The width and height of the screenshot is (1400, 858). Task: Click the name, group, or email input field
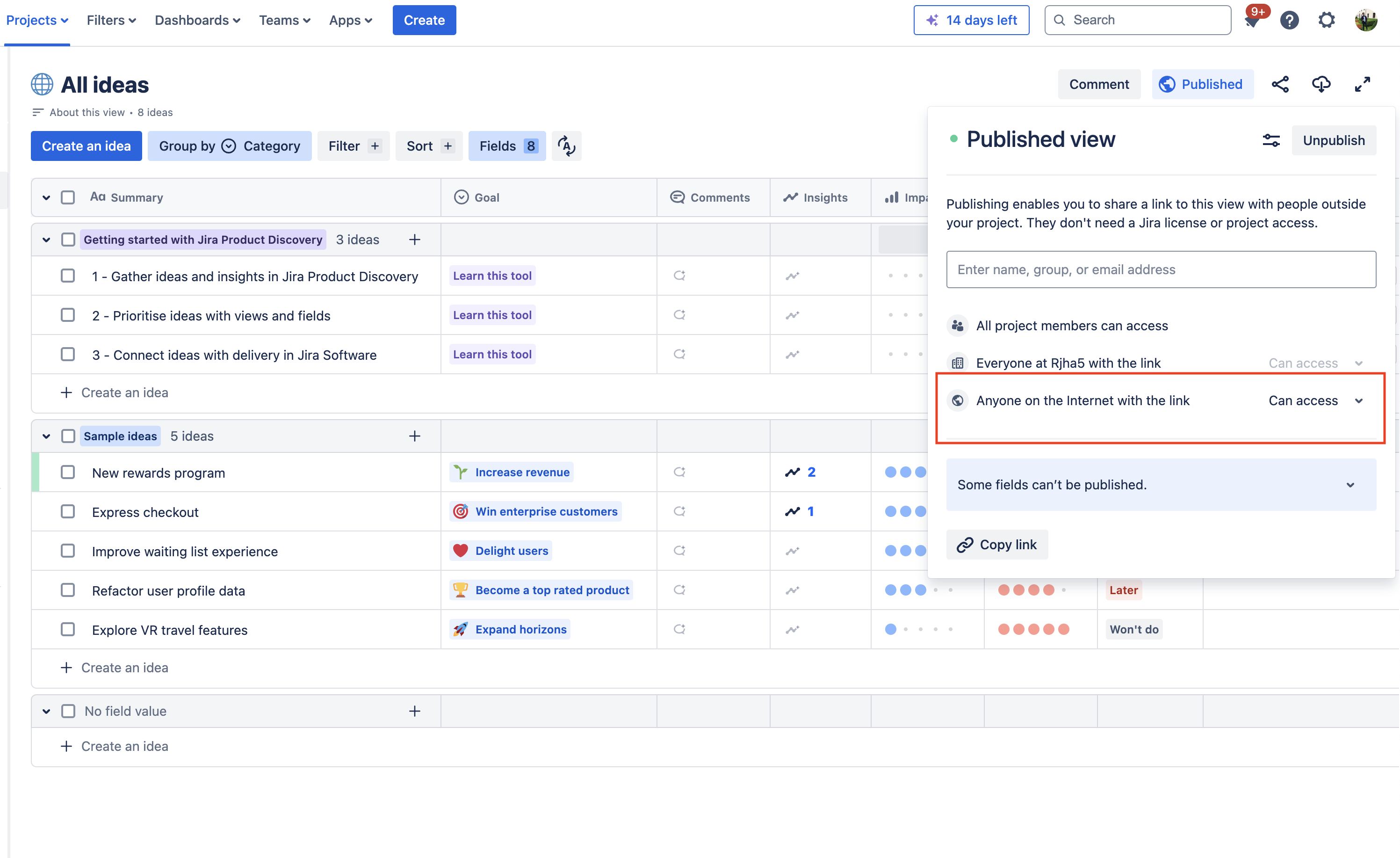tap(1160, 269)
